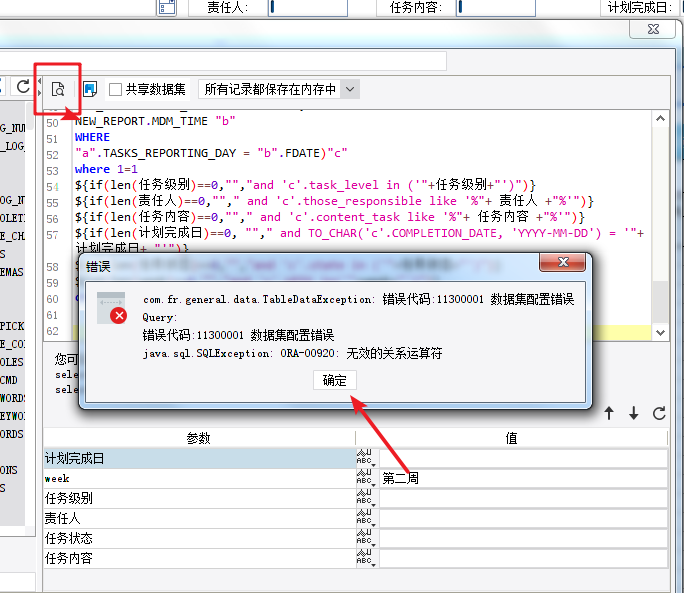This screenshot has height=593, width=684.
Task: Click the 责任人 input box at top
Action: pyautogui.click(x=308, y=7)
